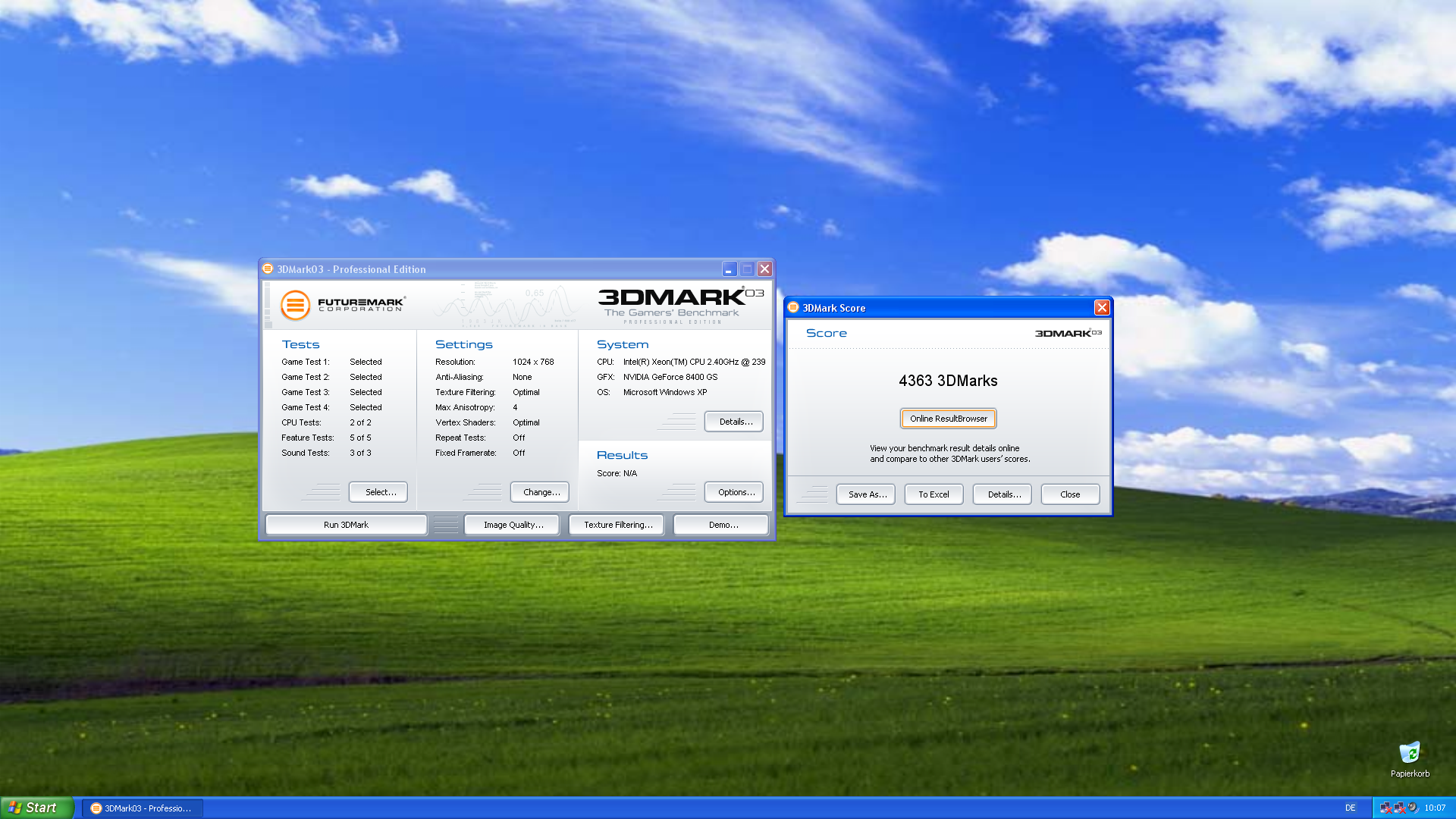1456x819 pixels.
Task: Click the disconnected network icon in tray
Action: (1386, 808)
